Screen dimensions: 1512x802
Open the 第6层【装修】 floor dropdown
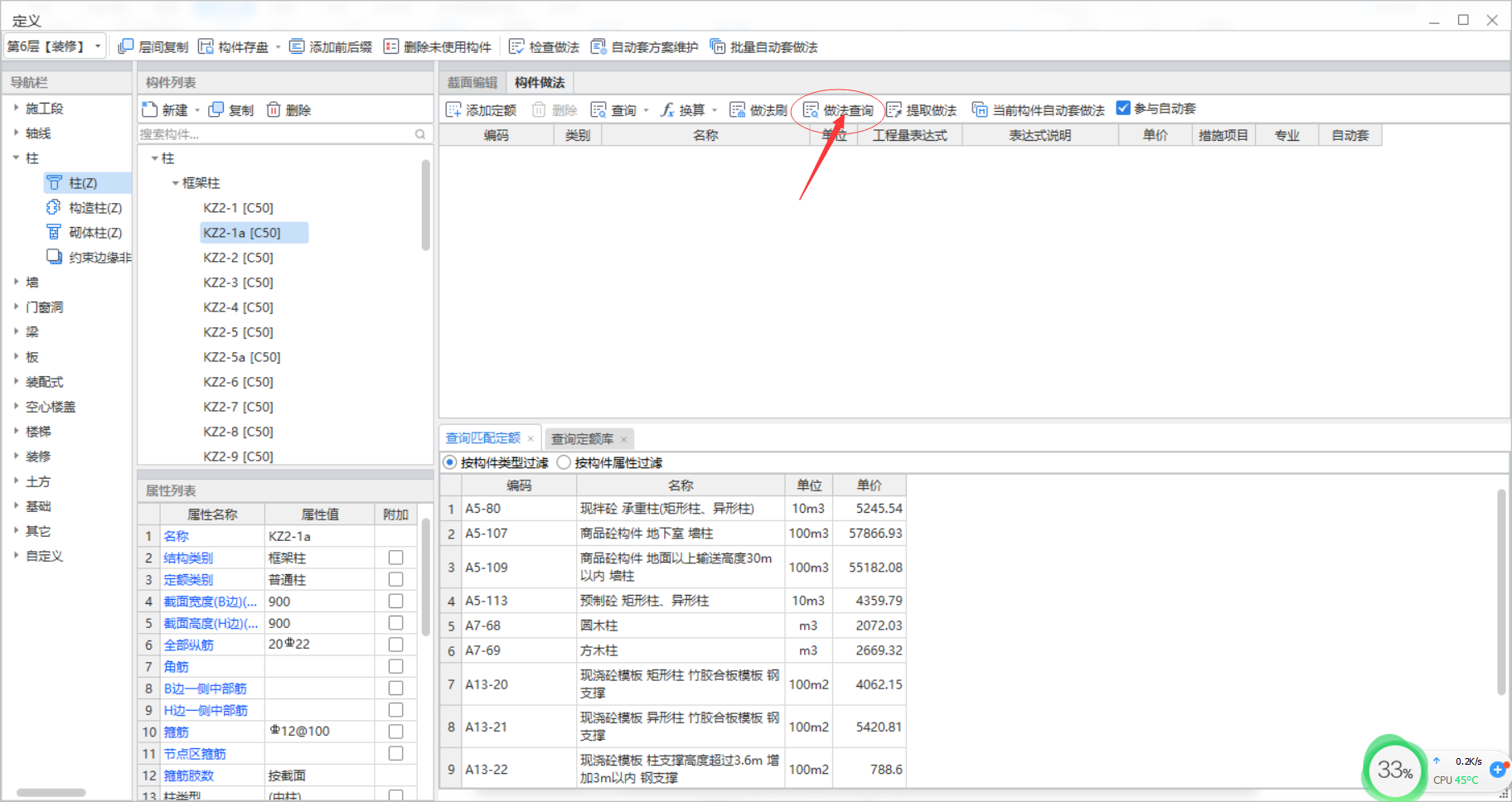pos(55,46)
